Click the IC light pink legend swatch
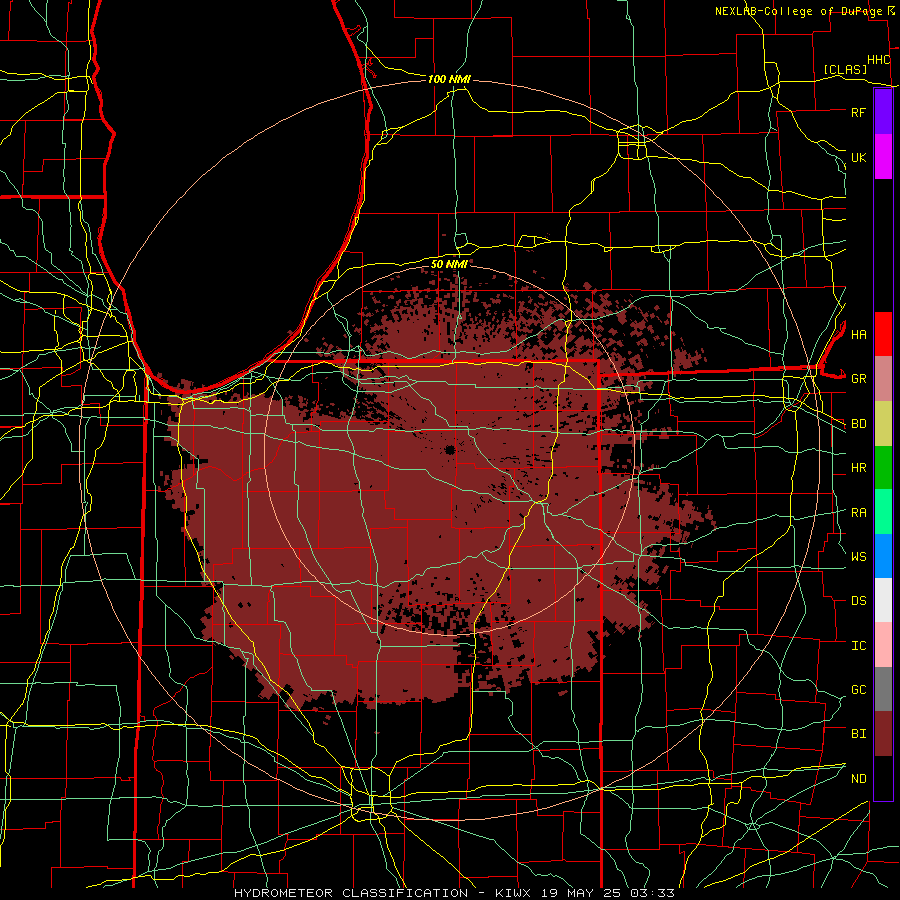Viewport: 900px width, 900px height. tap(883, 645)
